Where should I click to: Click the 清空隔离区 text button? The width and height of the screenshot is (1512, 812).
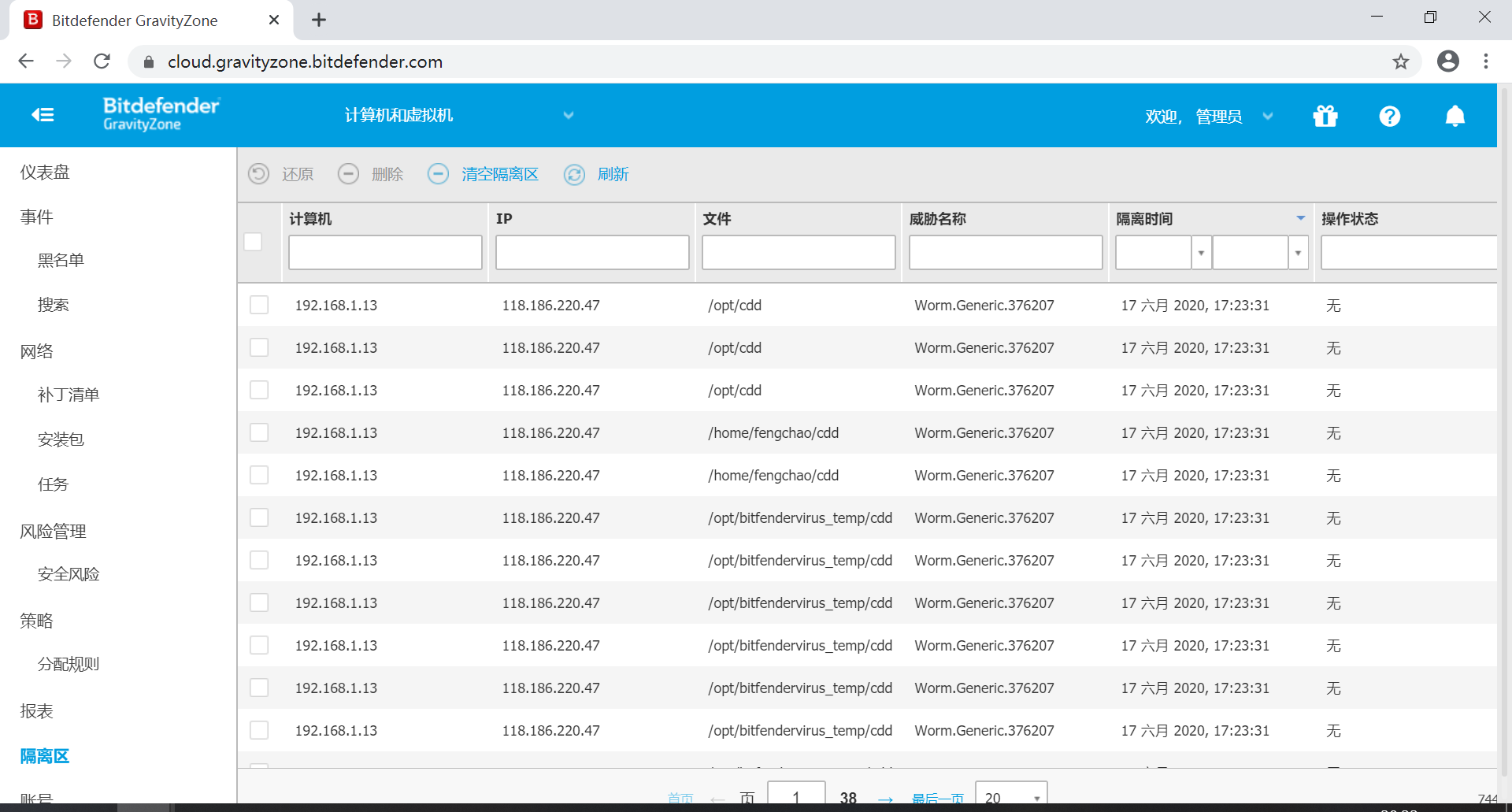coord(500,174)
